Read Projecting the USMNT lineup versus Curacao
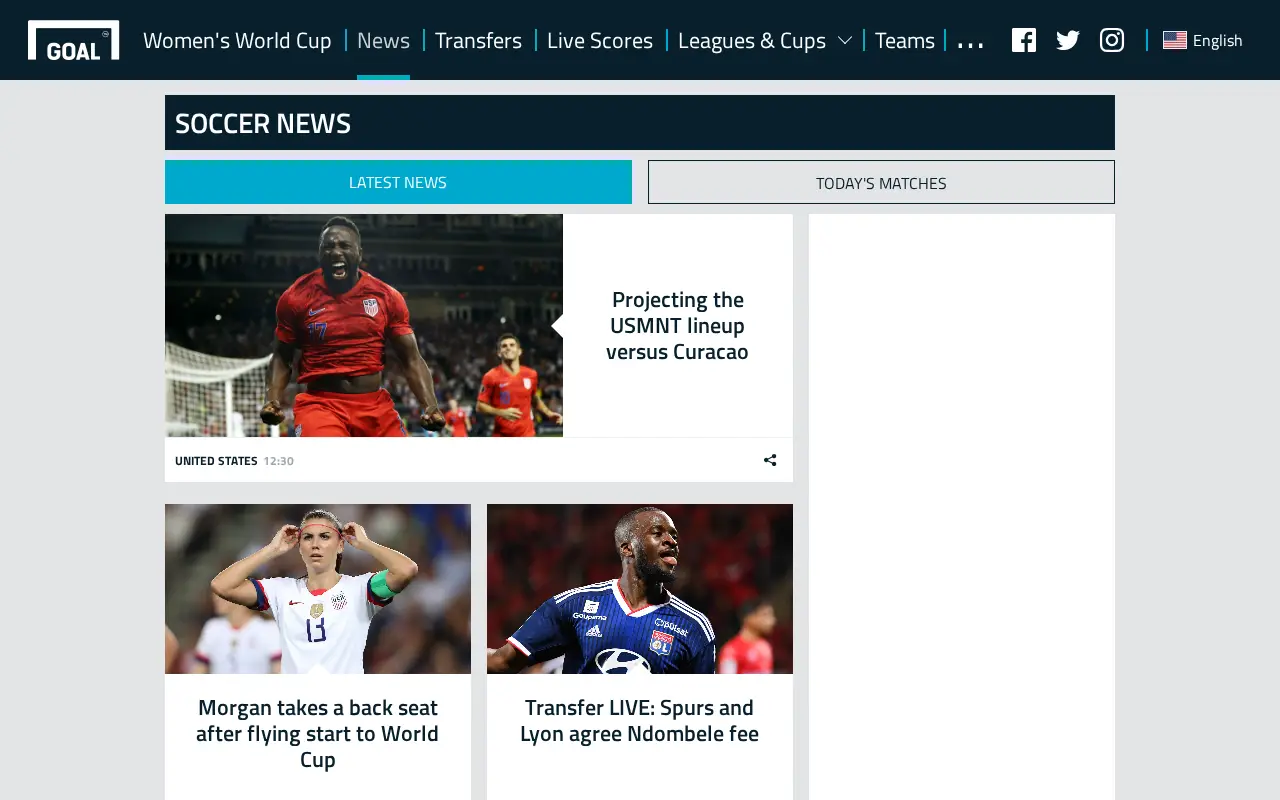1280x800 pixels. 677,325
